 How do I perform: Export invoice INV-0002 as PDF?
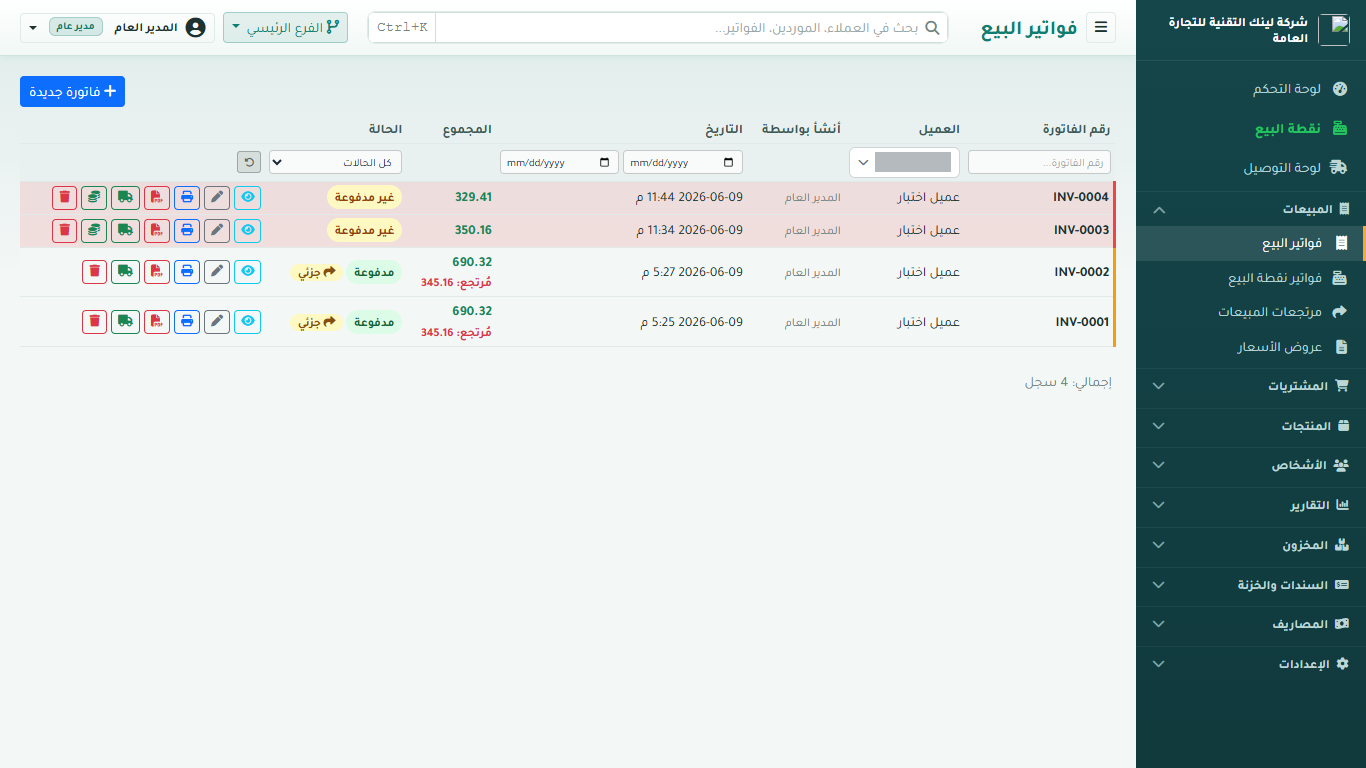pyautogui.click(x=157, y=271)
